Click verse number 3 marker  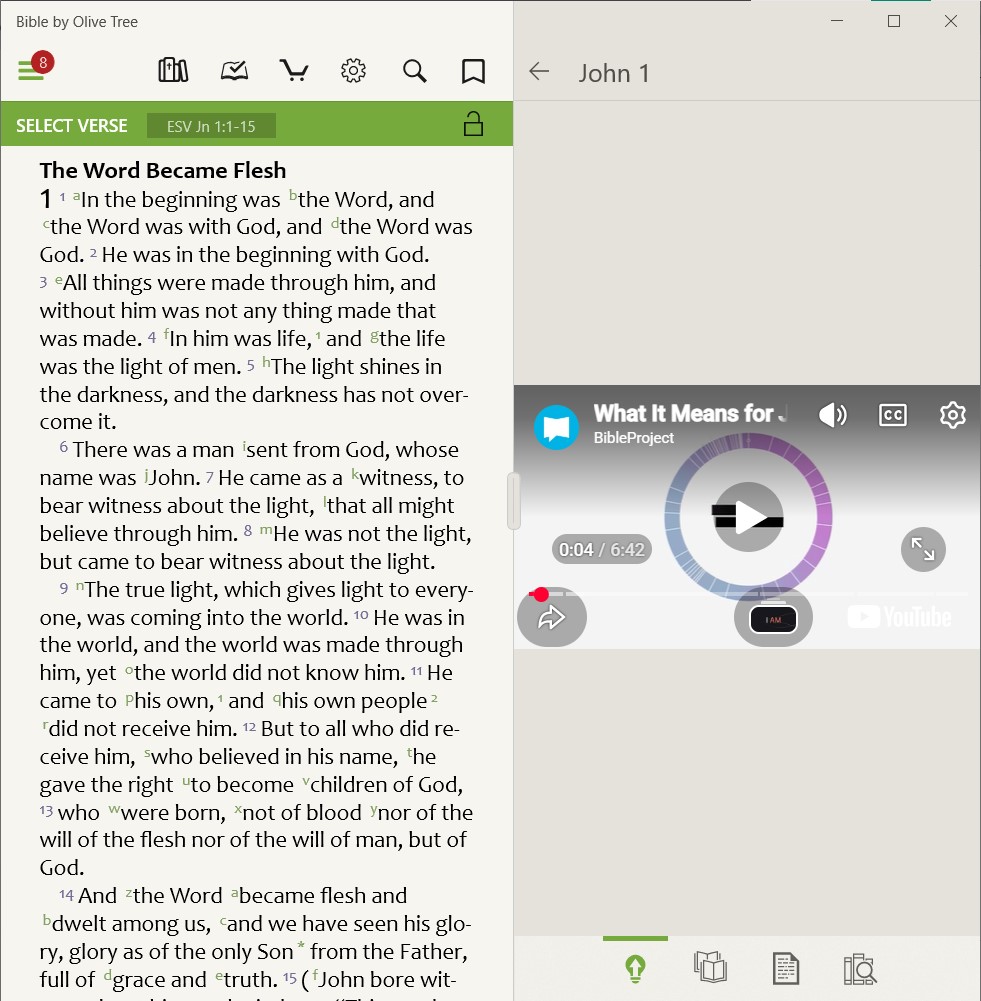(x=43, y=282)
